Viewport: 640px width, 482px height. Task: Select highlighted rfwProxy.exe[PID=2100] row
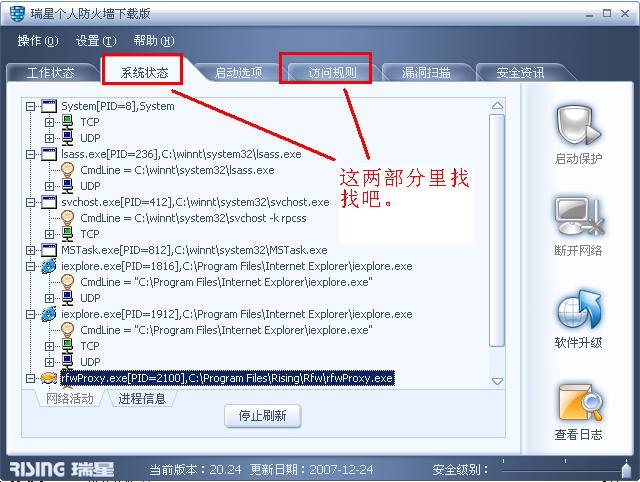(x=227, y=378)
